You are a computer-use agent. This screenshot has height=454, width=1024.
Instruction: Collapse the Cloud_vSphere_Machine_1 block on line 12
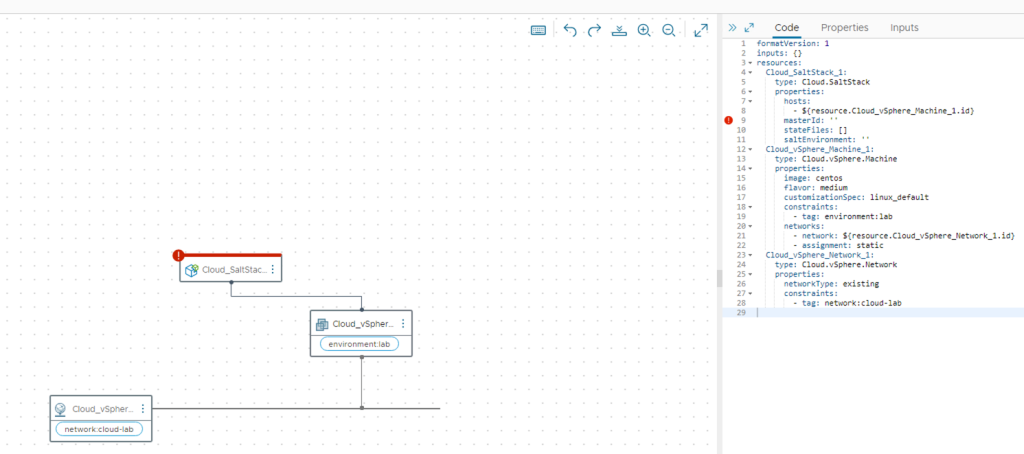750,148
